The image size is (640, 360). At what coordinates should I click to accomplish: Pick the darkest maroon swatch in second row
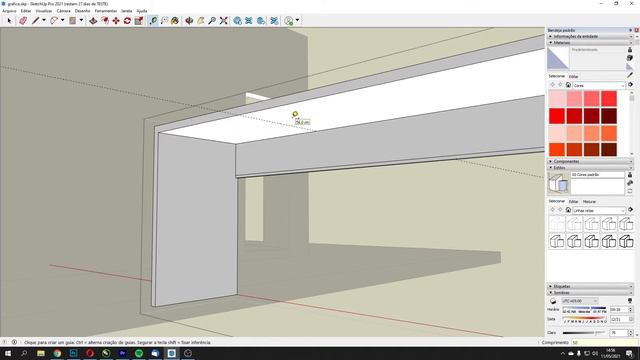tap(609, 116)
